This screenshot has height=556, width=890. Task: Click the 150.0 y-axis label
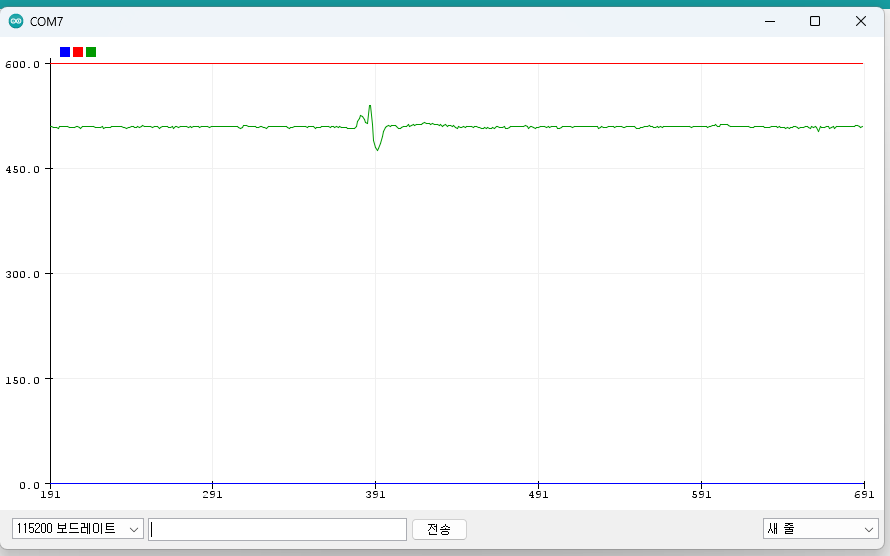tap(23, 380)
